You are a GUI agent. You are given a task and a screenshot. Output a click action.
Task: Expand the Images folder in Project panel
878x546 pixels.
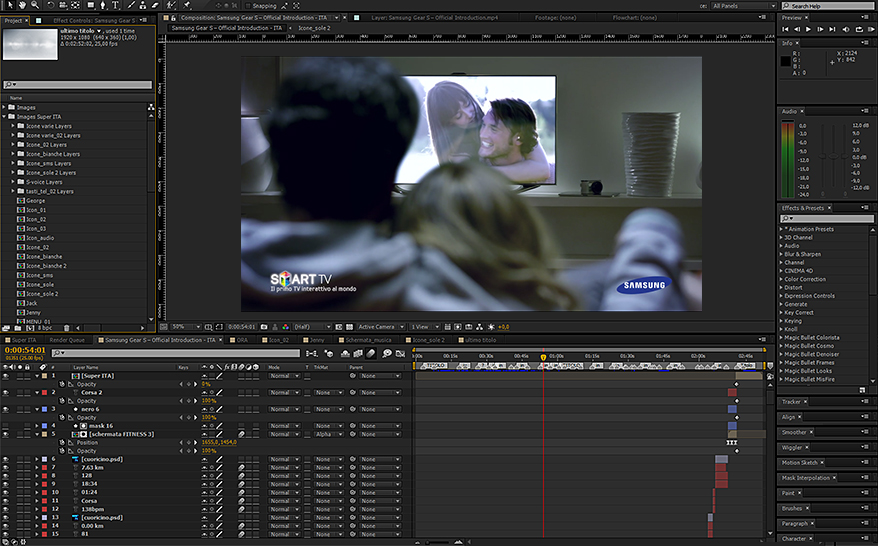click(4, 107)
